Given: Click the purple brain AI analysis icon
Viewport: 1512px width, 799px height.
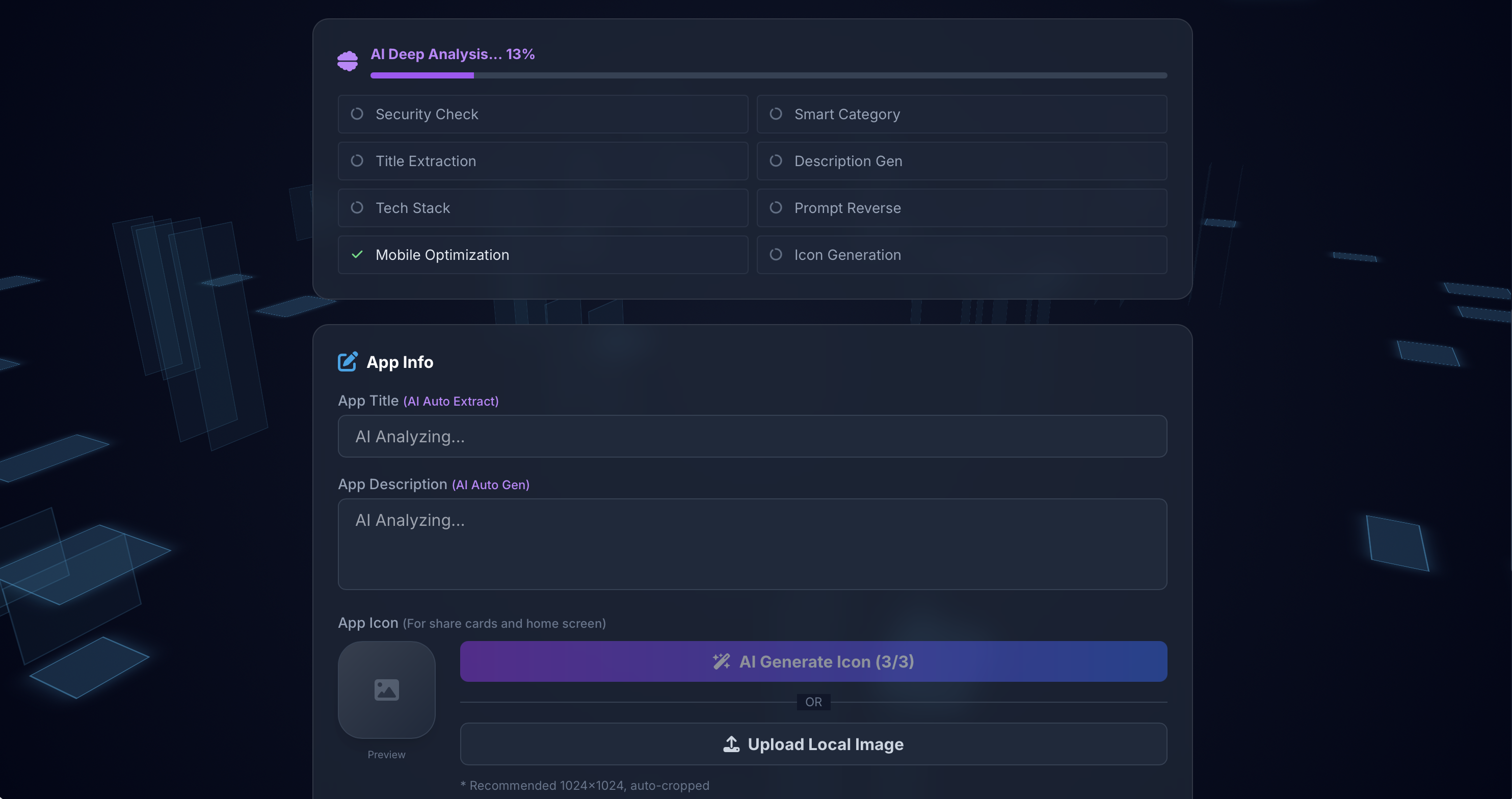Looking at the screenshot, I should coord(348,61).
